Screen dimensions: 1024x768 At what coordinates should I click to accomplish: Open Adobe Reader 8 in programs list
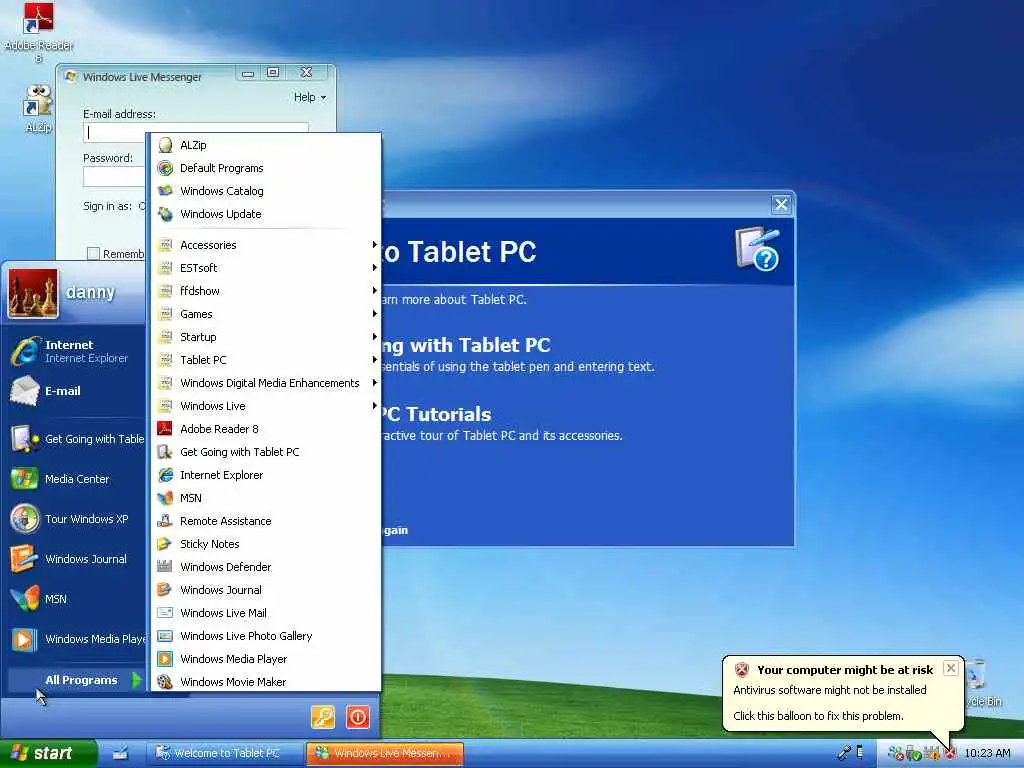coord(266,429)
